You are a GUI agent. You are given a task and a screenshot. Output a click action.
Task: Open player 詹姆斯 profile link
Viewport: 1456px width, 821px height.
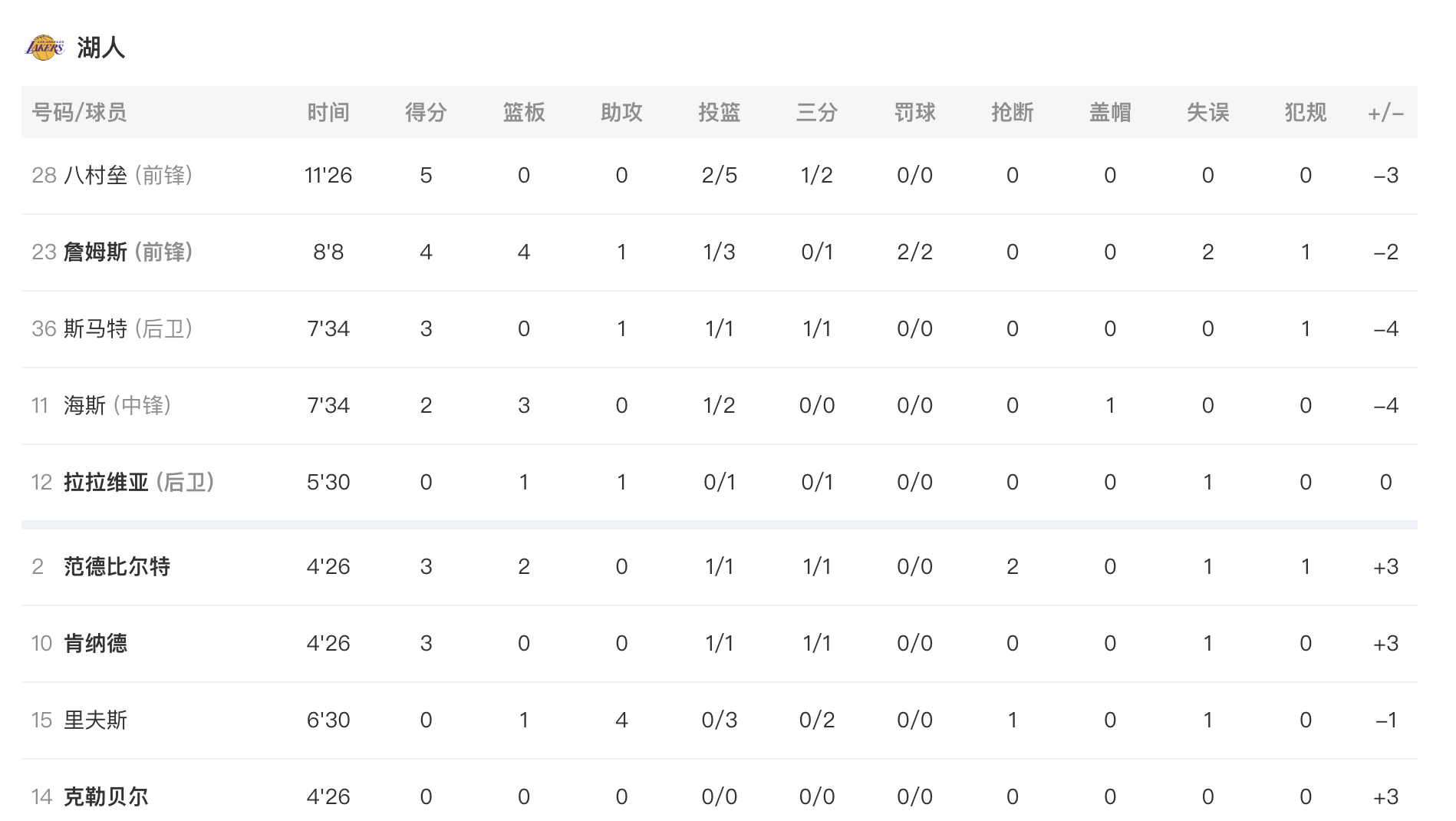tap(95, 252)
